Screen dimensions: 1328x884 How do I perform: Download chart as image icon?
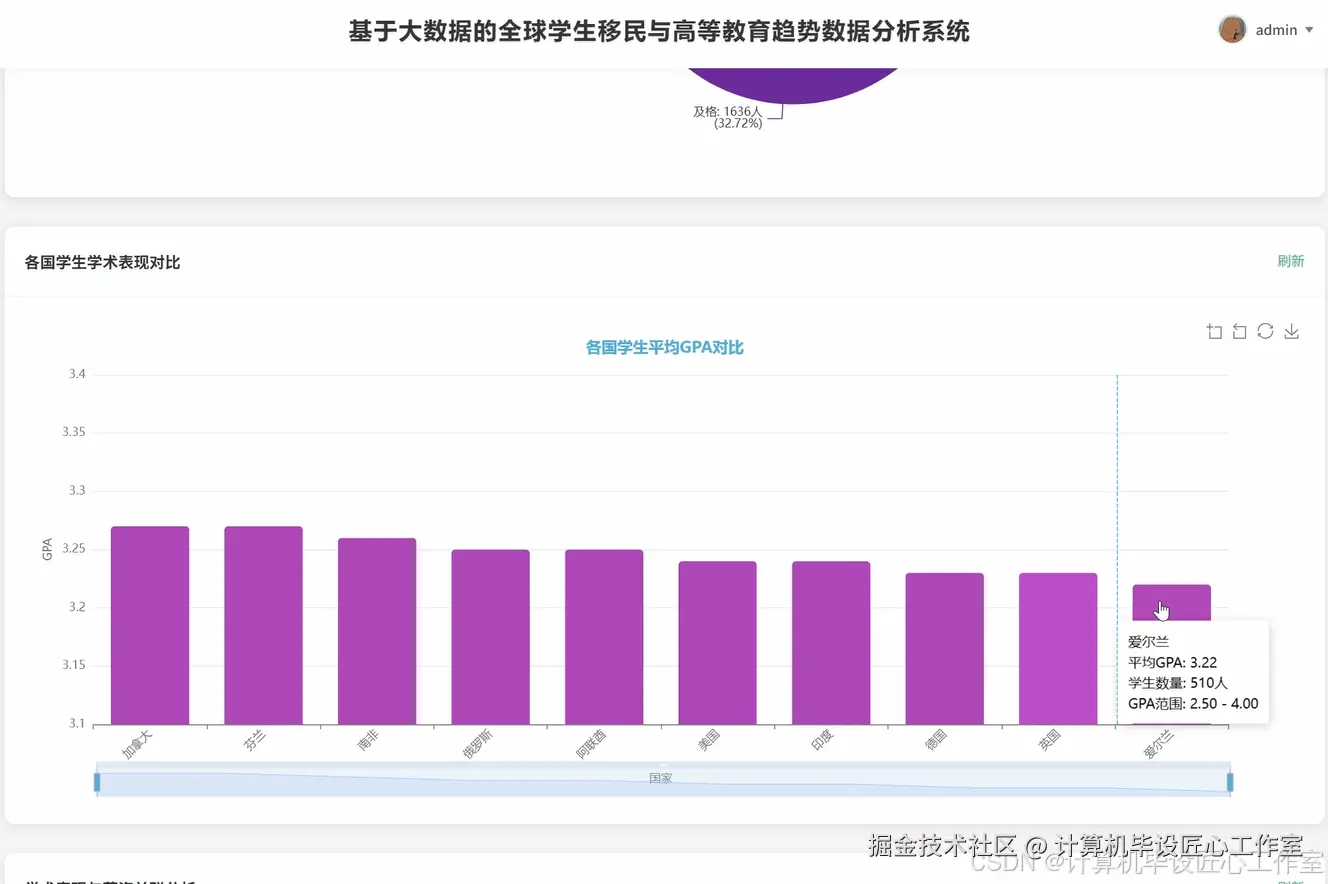tap(1291, 331)
